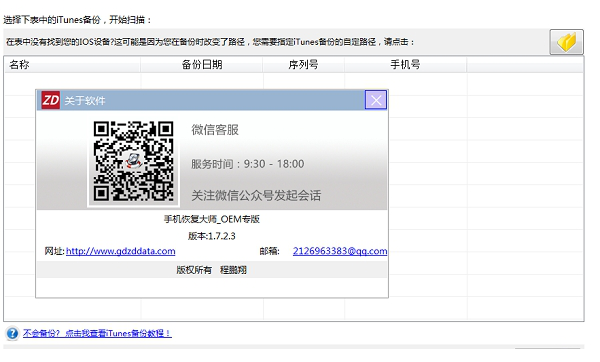Click the 2126963383@qq.com email link

tap(340, 251)
